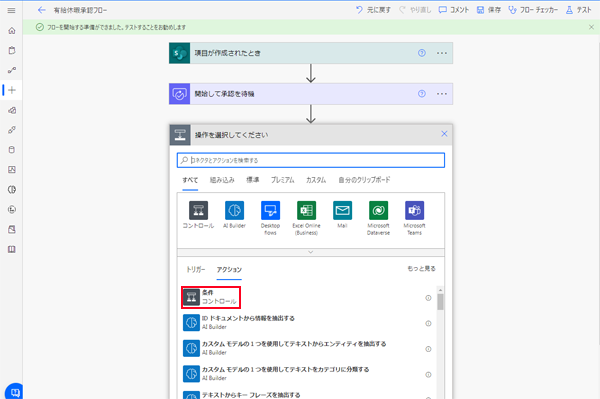Image resolution: width=600 pixels, height=399 pixels.
Task: Select the 条件 コントロール action
Action: pos(211,297)
